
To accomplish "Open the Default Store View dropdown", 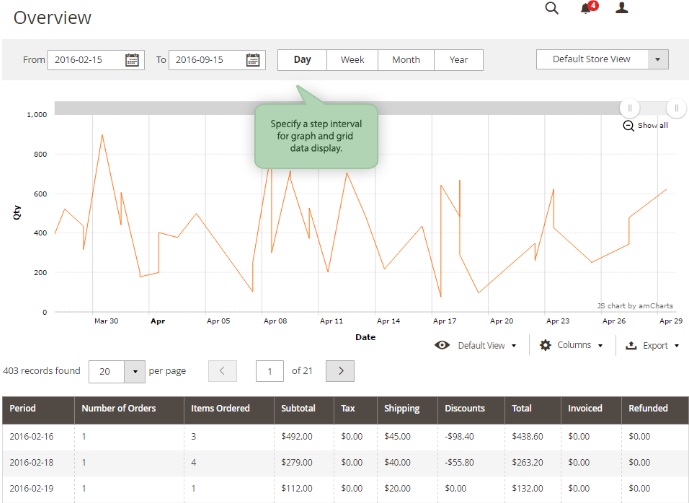I will pyautogui.click(x=602, y=59).
